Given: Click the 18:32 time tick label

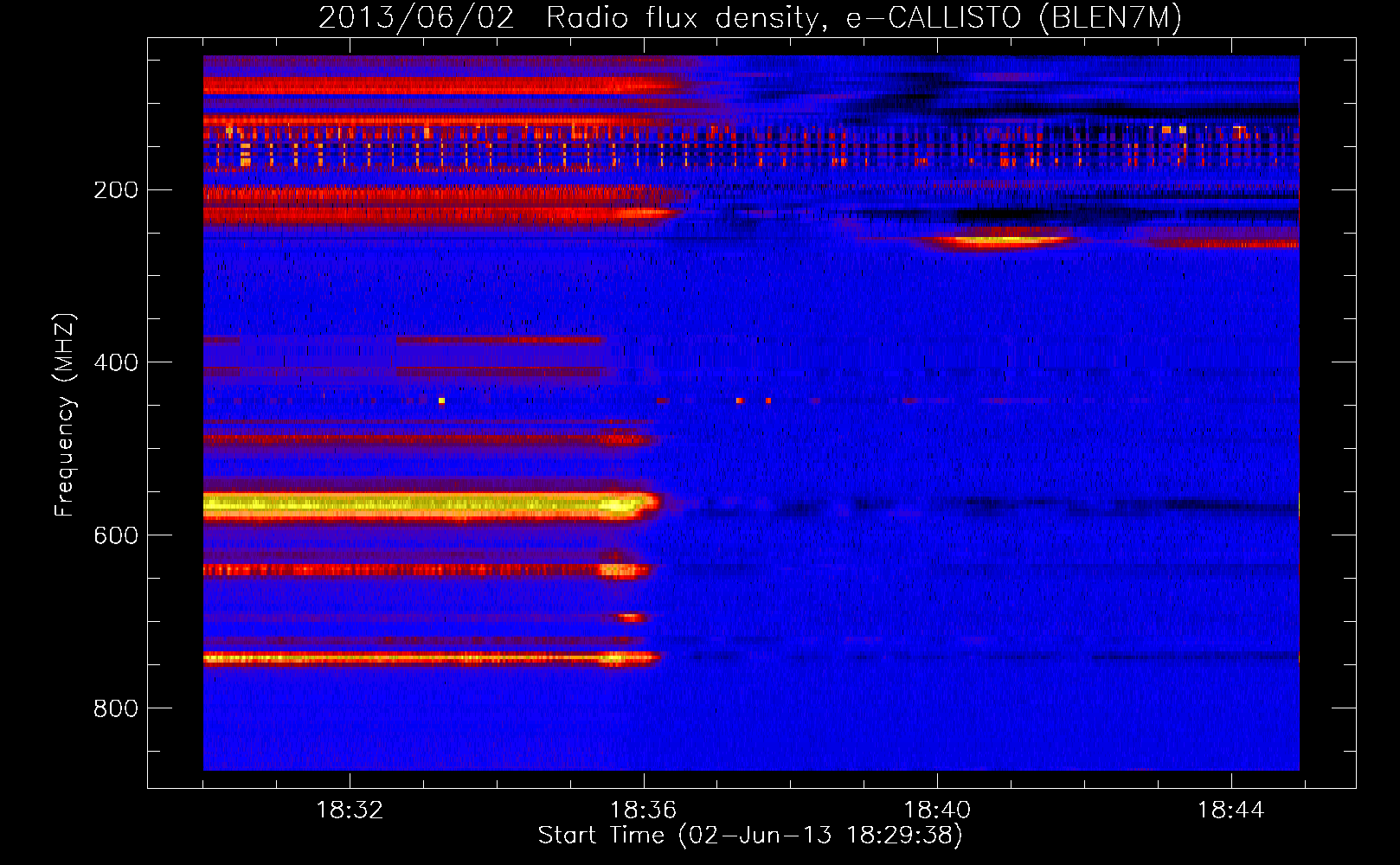Looking at the screenshot, I should point(350,811).
